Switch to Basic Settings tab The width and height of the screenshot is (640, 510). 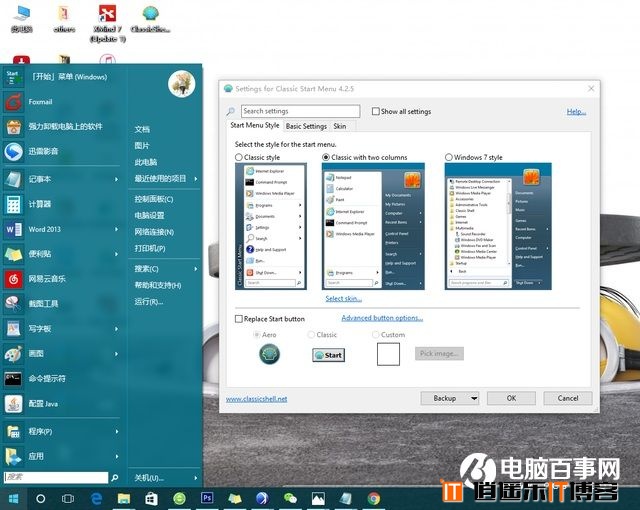pos(306,126)
